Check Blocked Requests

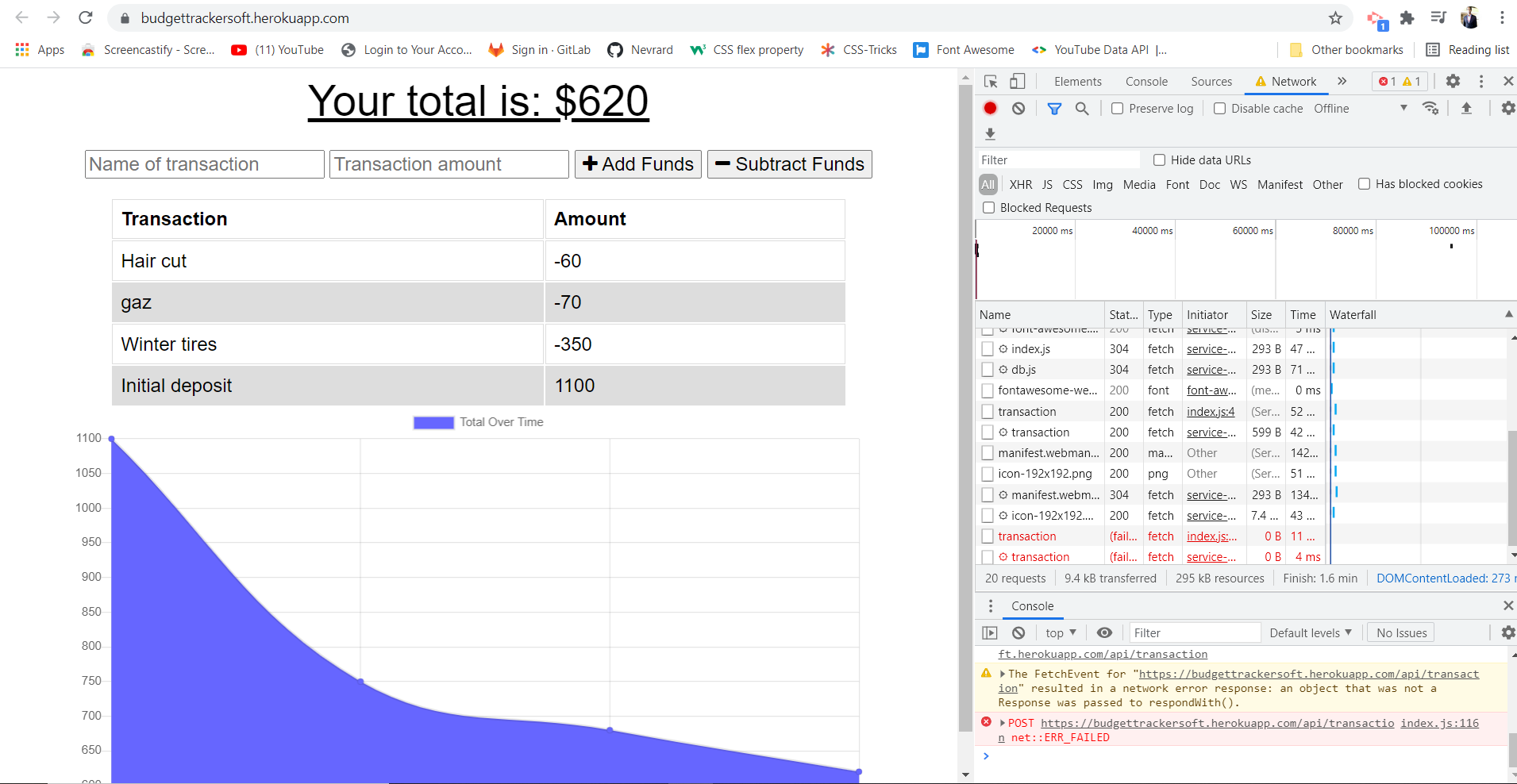point(988,208)
